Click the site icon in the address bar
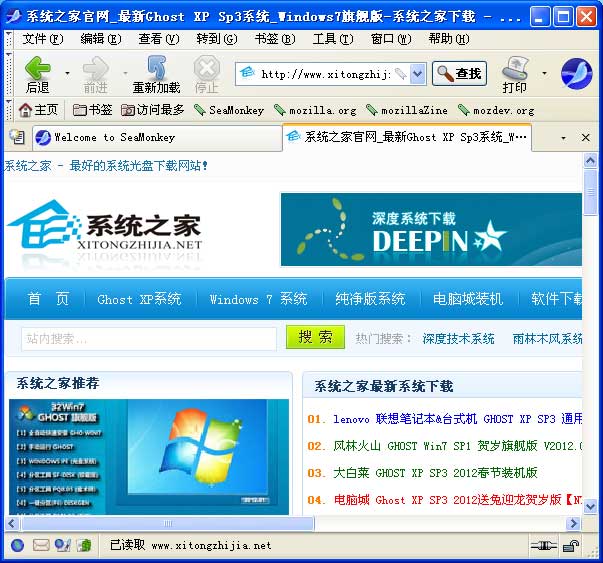The height and width of the screenshot is (563, 603). [x=248, y=72]
